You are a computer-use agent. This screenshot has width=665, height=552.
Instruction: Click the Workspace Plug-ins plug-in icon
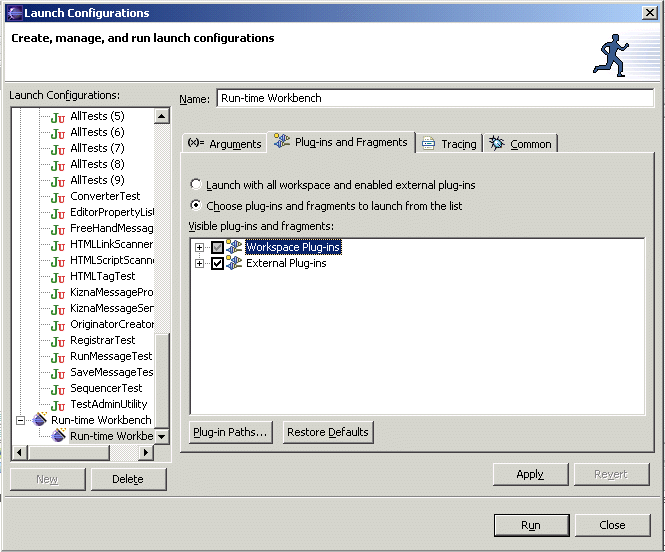click(x=235, y=247)
